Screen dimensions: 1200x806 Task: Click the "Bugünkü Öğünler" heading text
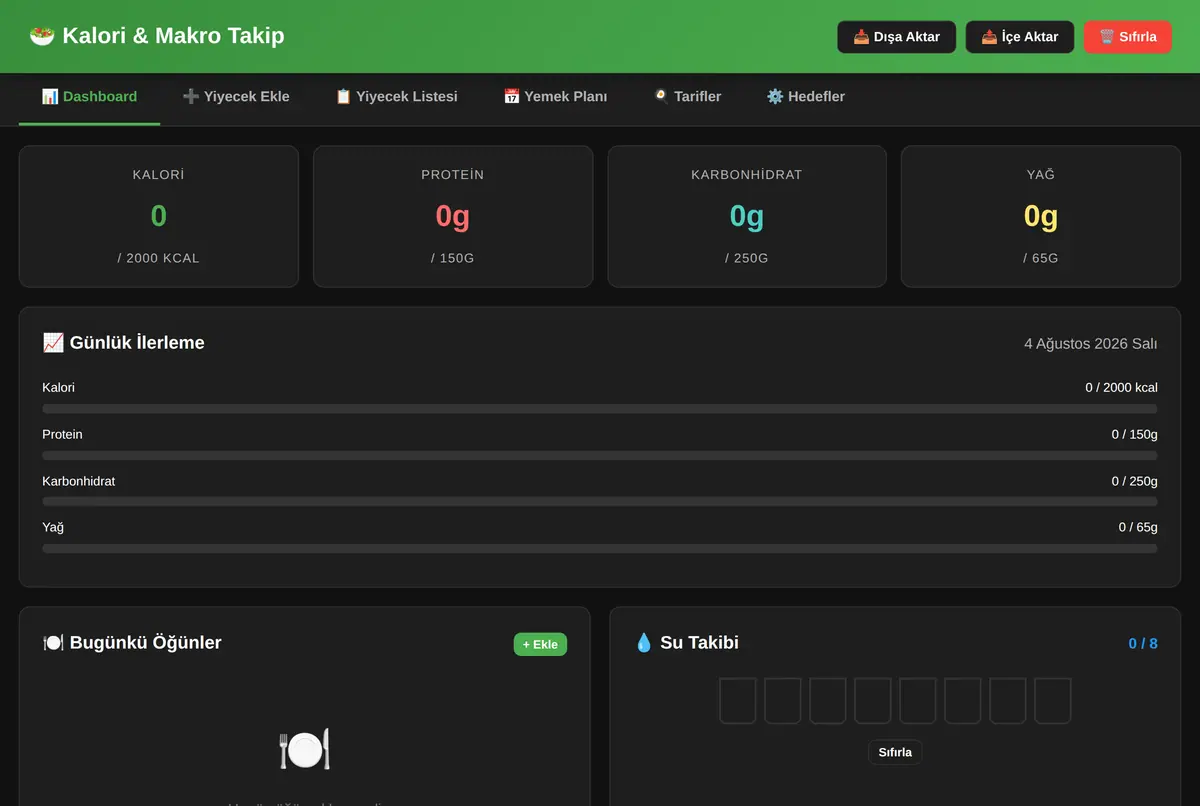[x=146, y=643]
